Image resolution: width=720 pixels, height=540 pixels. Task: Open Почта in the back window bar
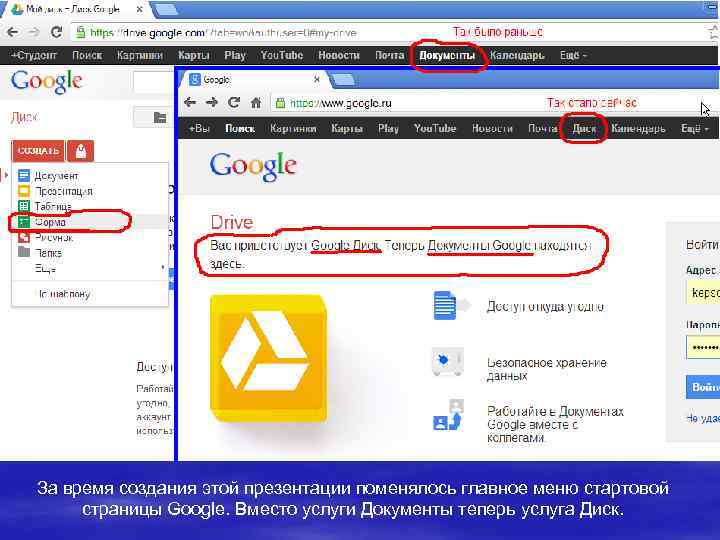pos(389,56)
